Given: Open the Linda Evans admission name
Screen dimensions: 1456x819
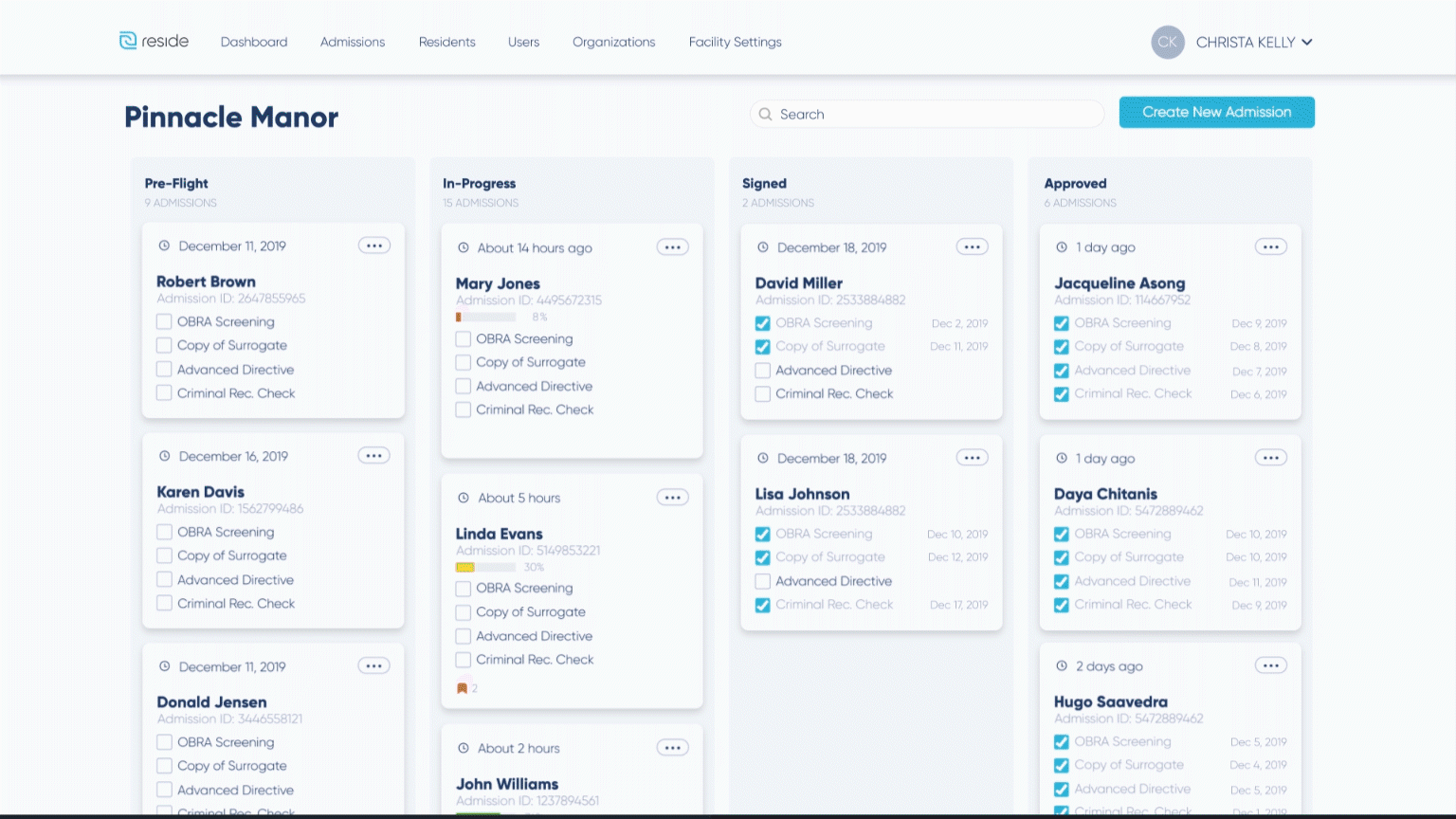Looking at the screenshot, I should (499, 534).
